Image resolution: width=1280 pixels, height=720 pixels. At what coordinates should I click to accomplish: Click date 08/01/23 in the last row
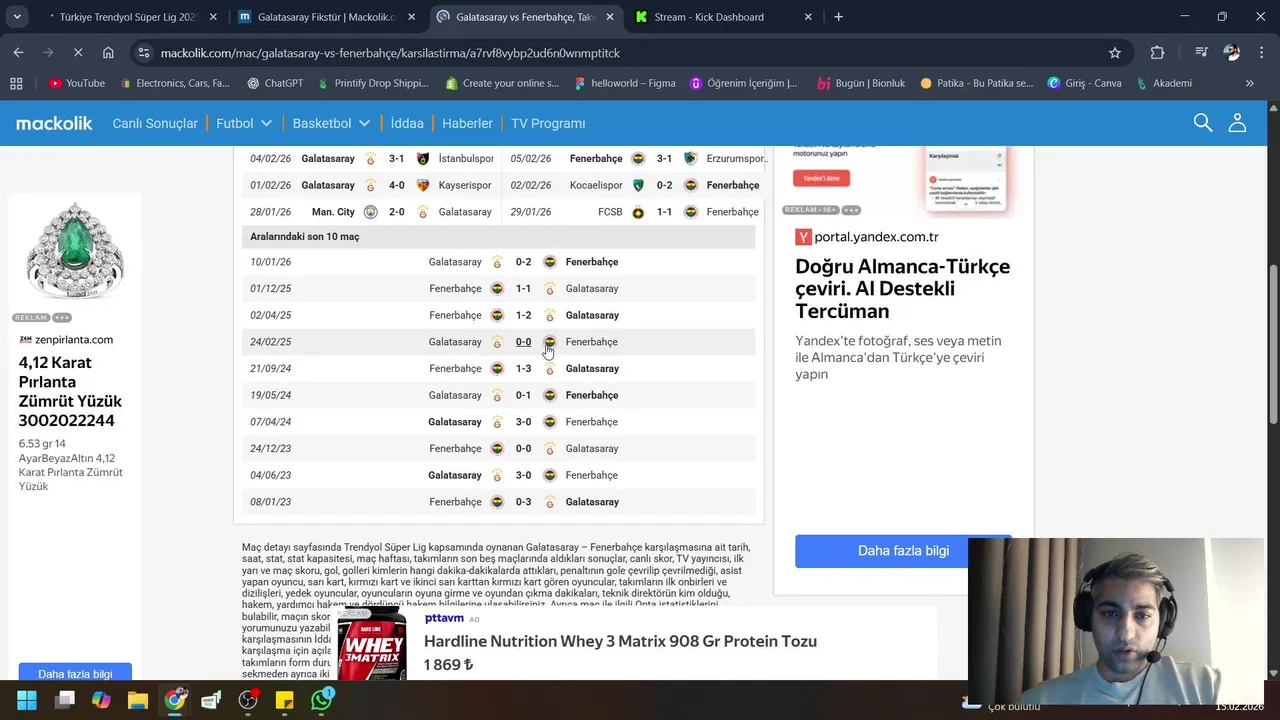pyautogui.click(x=270, y=502)
